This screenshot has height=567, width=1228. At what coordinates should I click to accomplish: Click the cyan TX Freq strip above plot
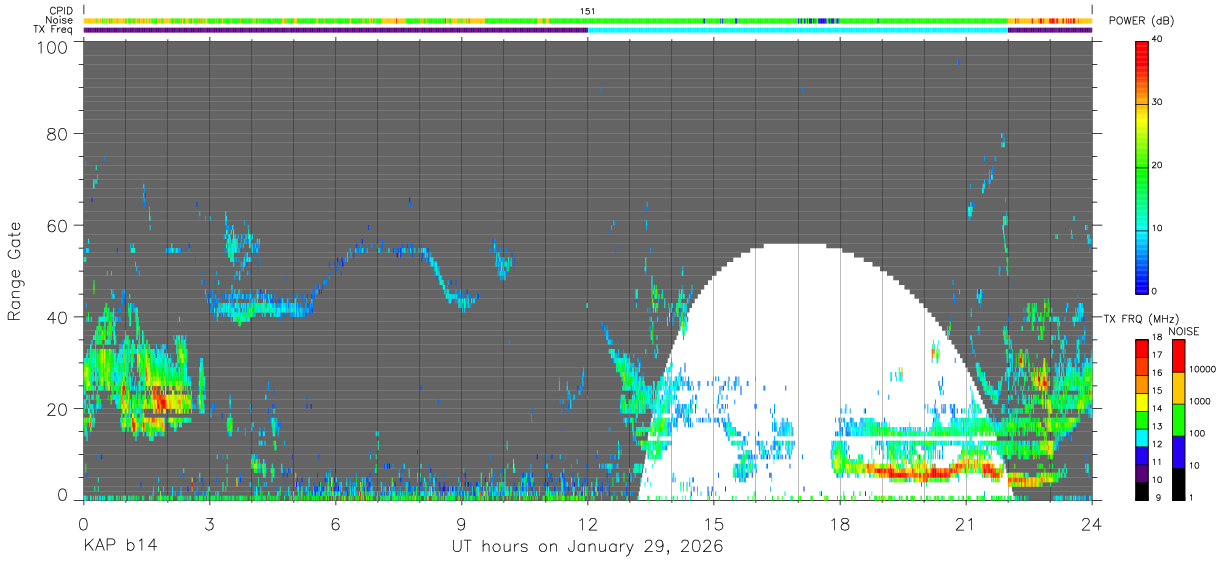coord(797,30)
